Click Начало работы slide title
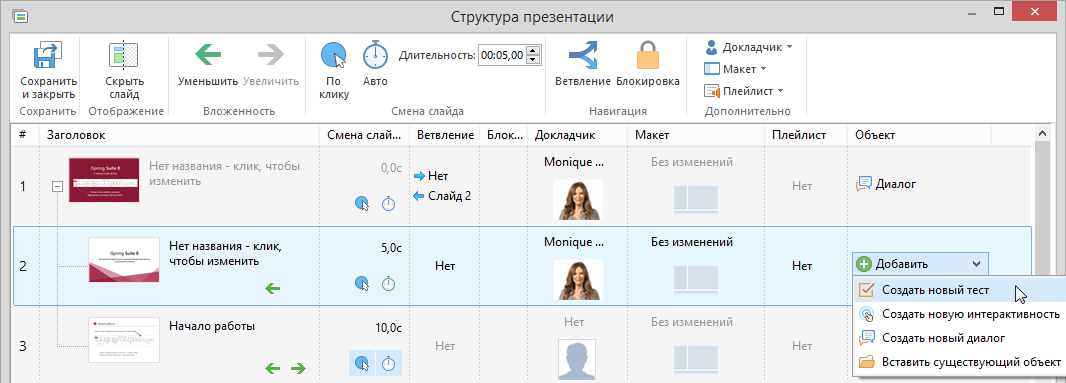 pyautogui.click(x=211, y=326)
